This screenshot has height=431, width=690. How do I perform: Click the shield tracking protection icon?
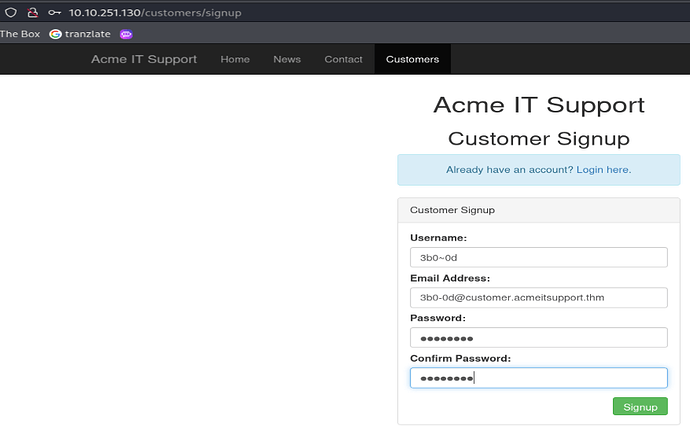pyautogui.click(x=11, y=12)
